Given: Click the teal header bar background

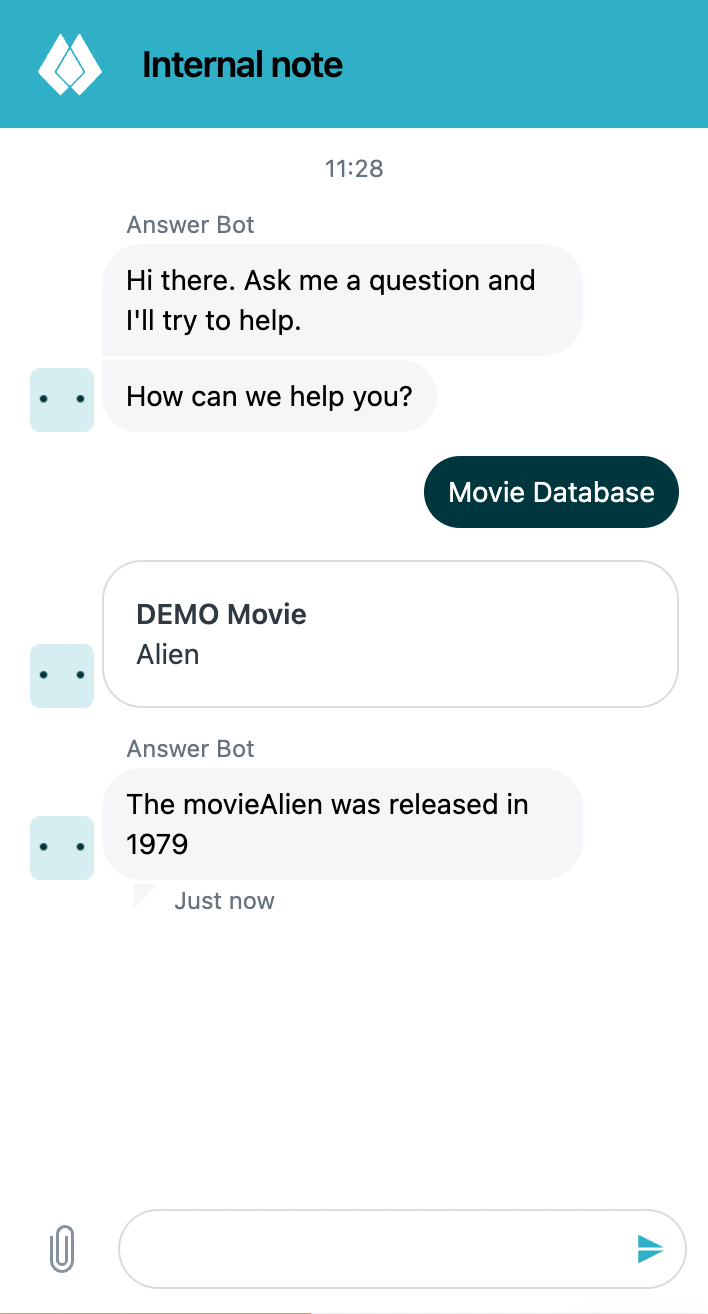Looking at the screenshot, I should (x=520, y=64).
